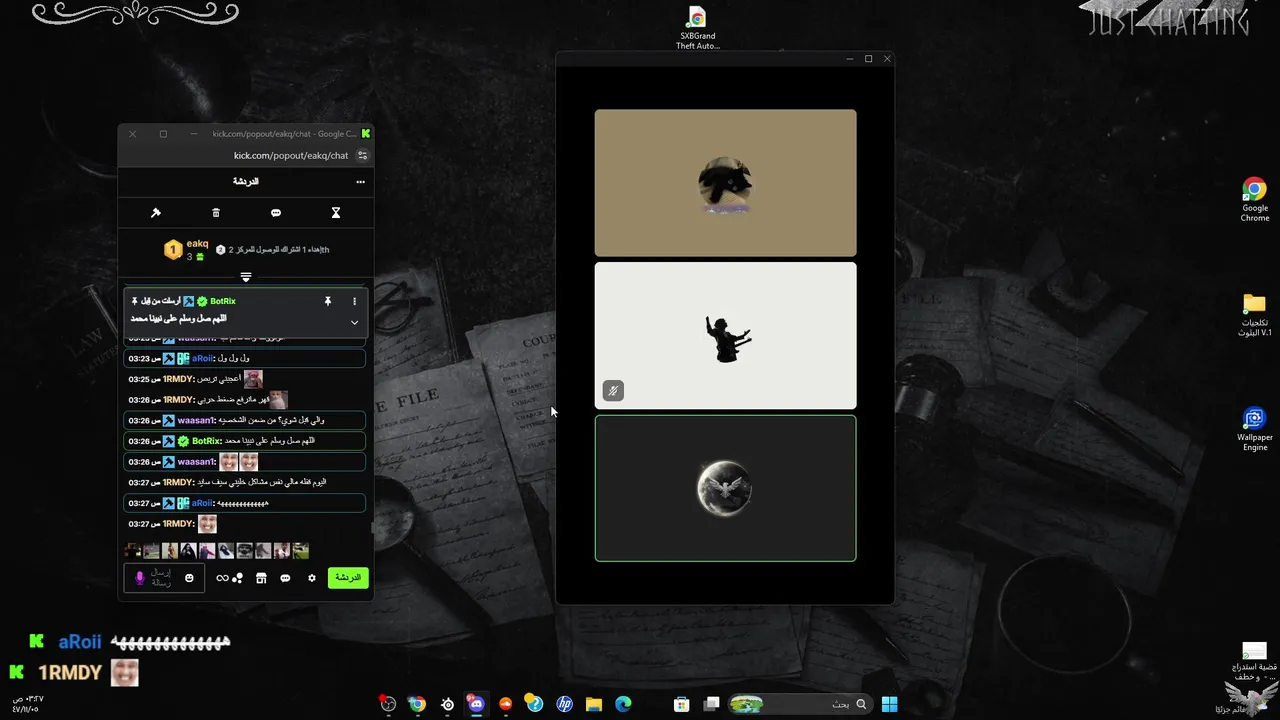Click the BotRix username in pinned message
The image size is (1280, 720).
pos(223,301)
